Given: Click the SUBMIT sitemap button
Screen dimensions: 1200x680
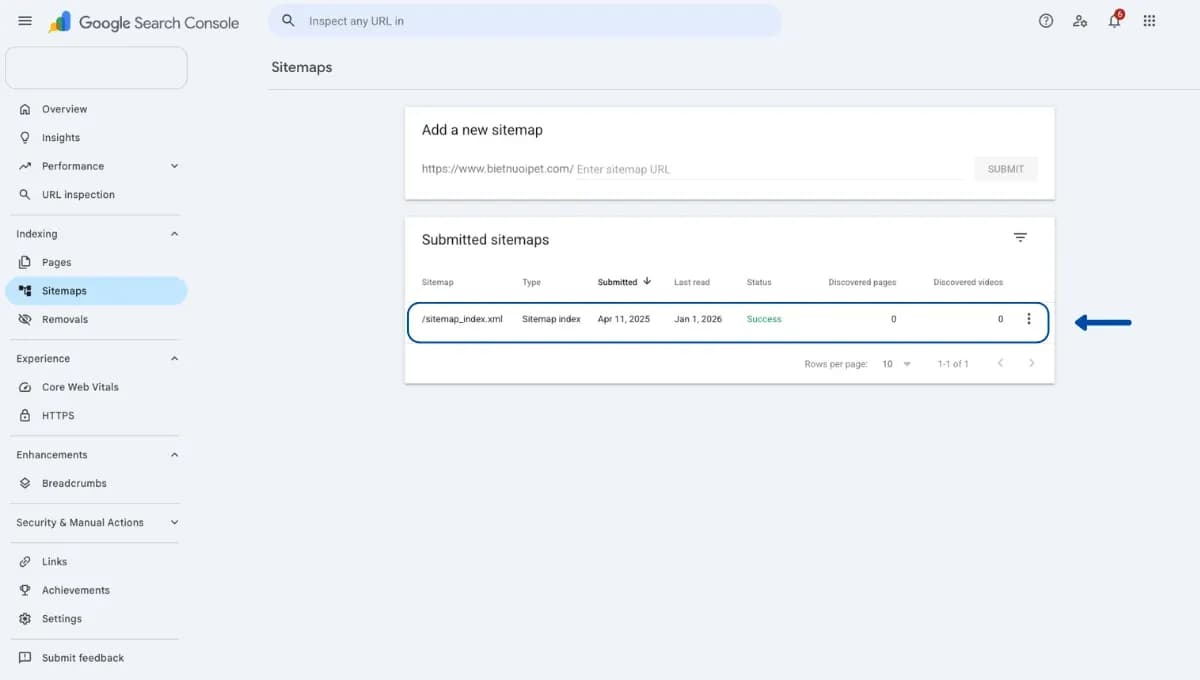Looking at the screenshot, I should [1005, 169].
